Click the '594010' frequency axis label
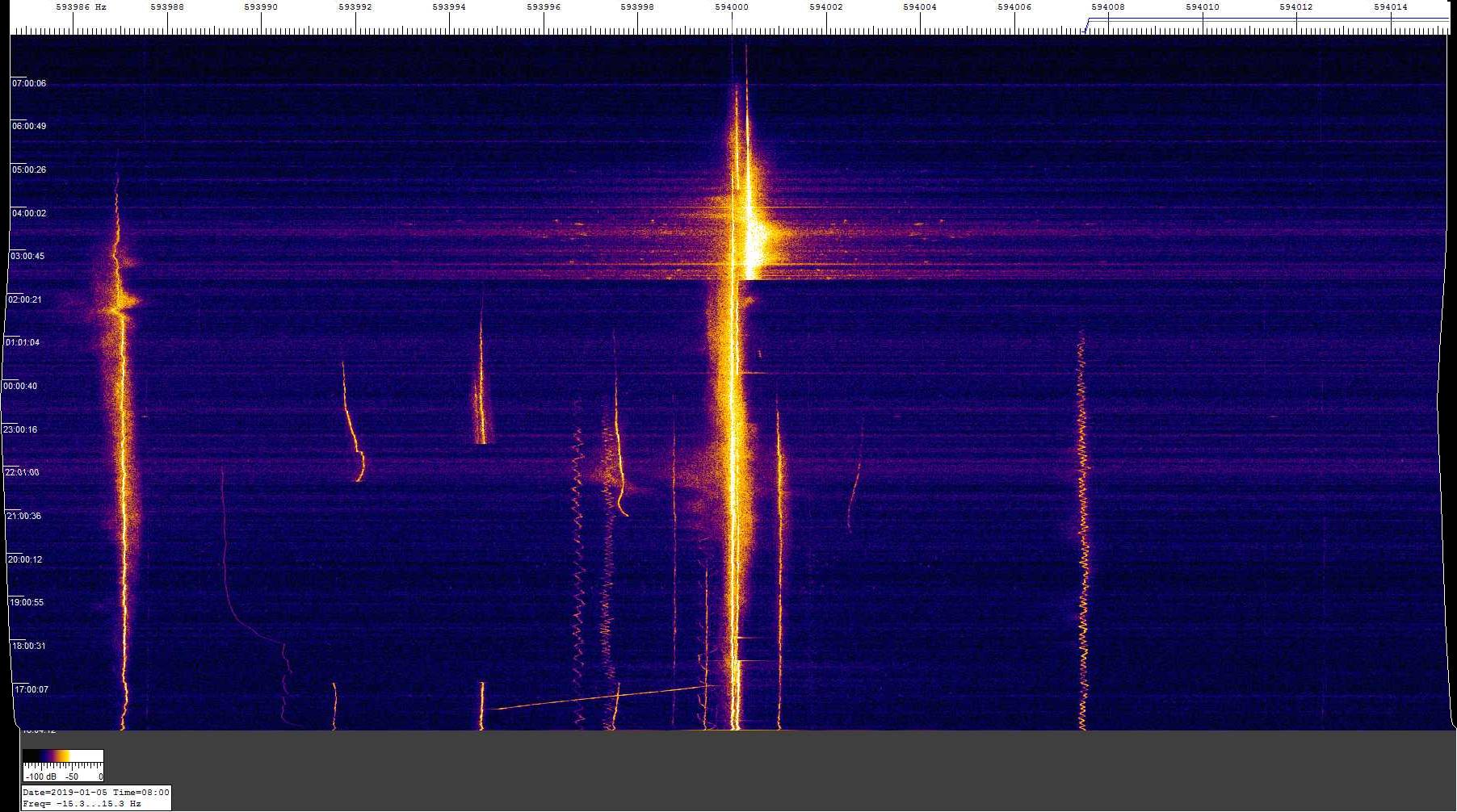Image resolution: width=1457 pixels, height=812 pixels. (1203, 7)
